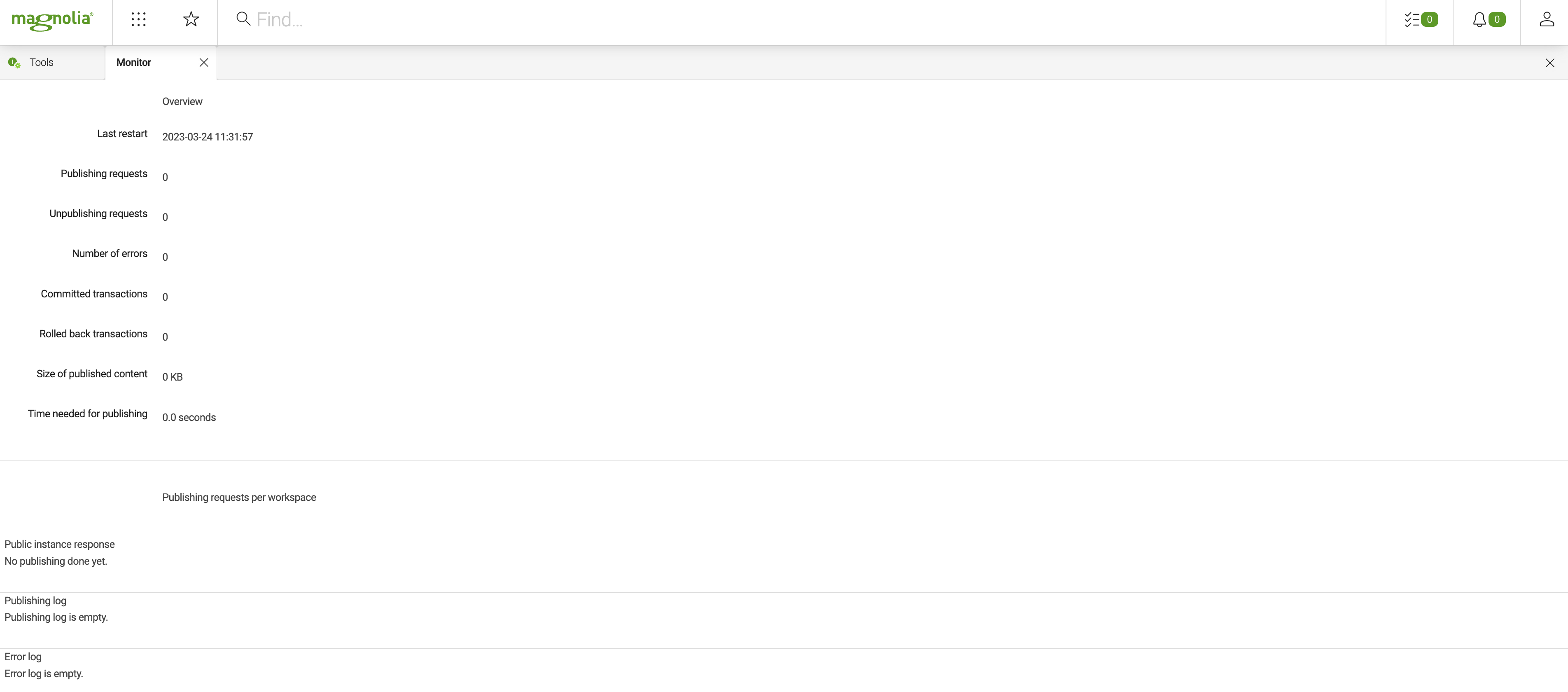Click the favorites star icon
Image resolution: width=1568 pixels, height=692 pixels.
coord(191,19)
